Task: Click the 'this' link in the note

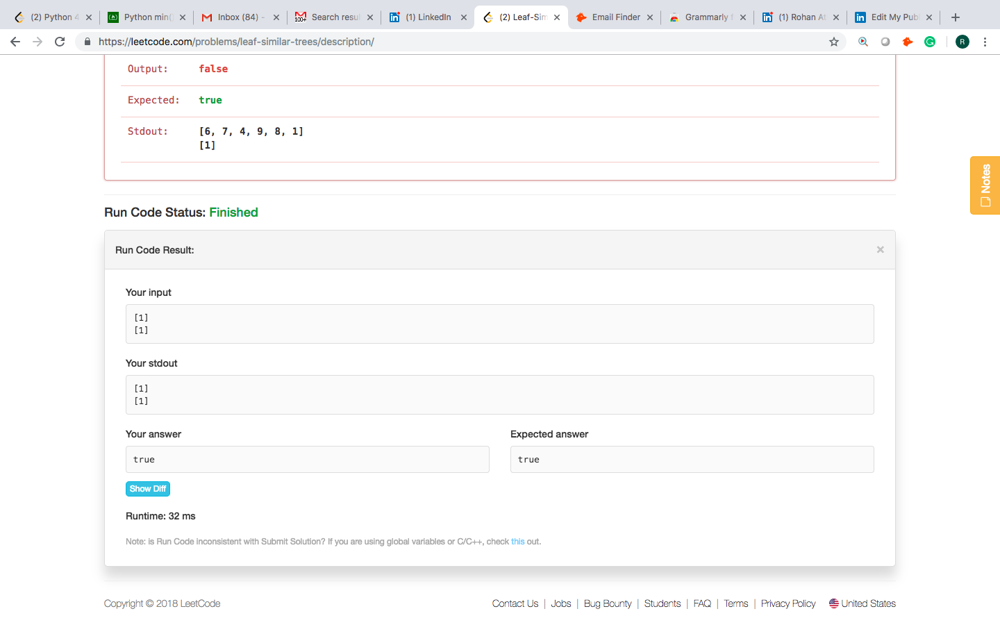Action: 517,542
